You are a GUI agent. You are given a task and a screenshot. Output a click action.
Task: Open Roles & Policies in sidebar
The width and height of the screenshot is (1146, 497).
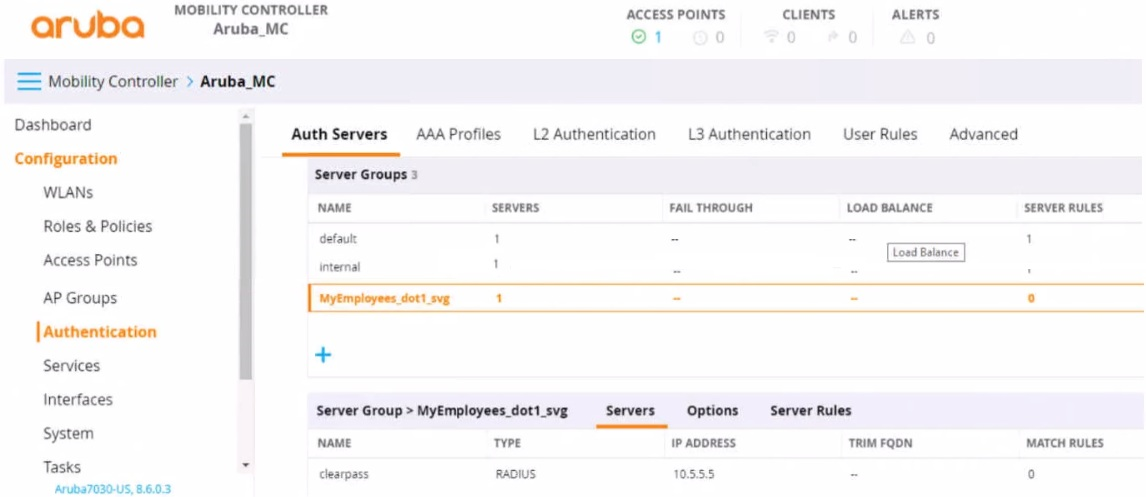tap(98, 226)
